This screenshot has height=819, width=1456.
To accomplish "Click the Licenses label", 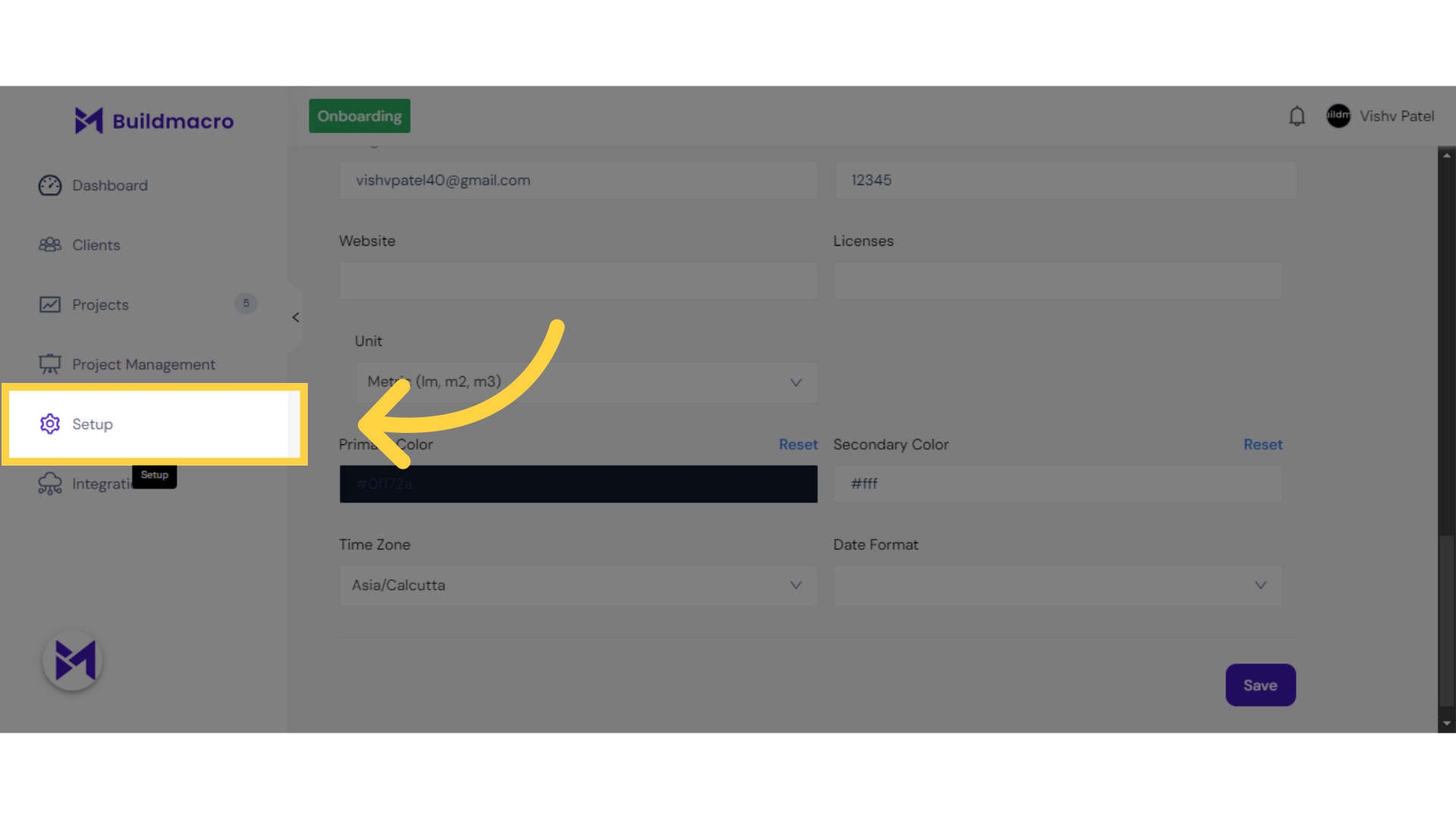I will click(x=864, y=241).
